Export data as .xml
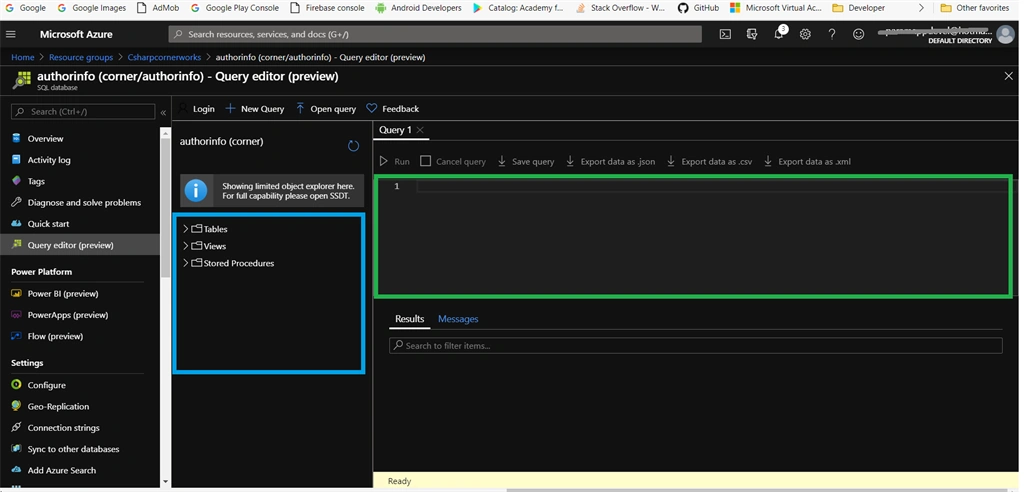The width and height of the screenshot is (1024, 492). click(x=807, y=161)
